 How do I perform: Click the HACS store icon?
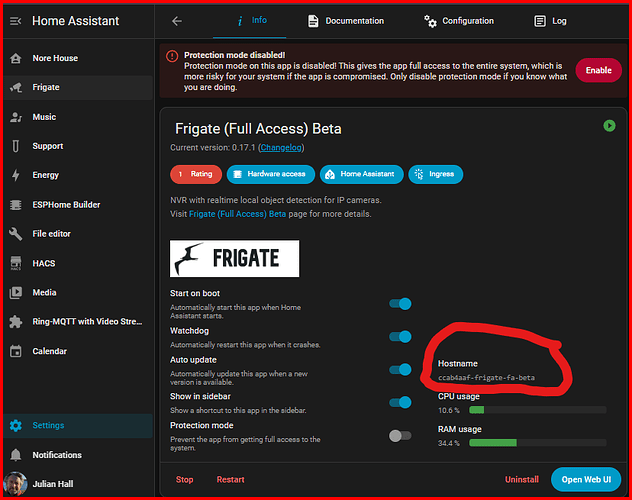pos(16,263)
